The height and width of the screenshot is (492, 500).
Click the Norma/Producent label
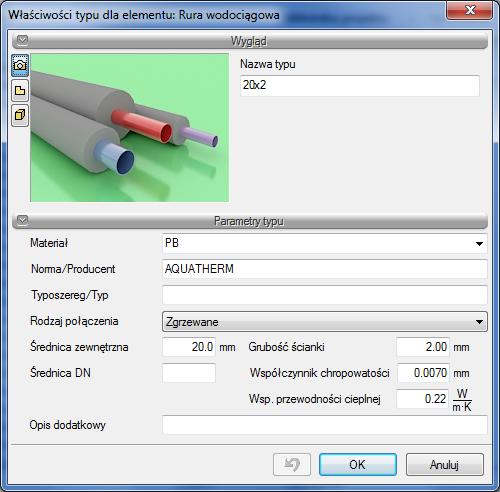click(73, 269)
